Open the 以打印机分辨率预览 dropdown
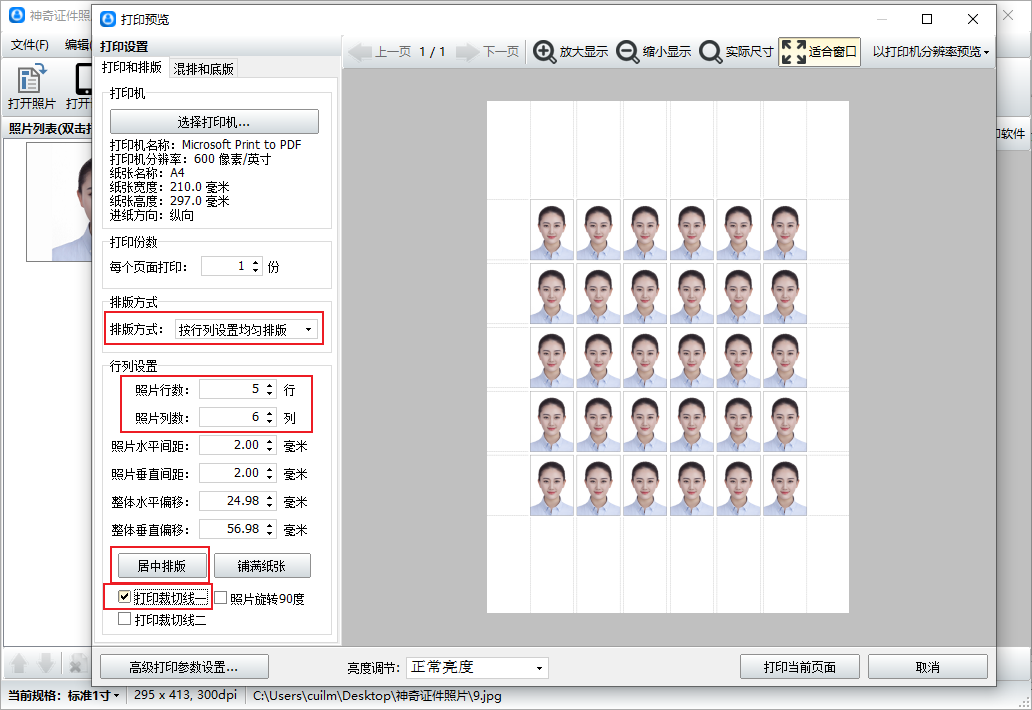Viewport: 1032px width, 710px height. (930, 52)
